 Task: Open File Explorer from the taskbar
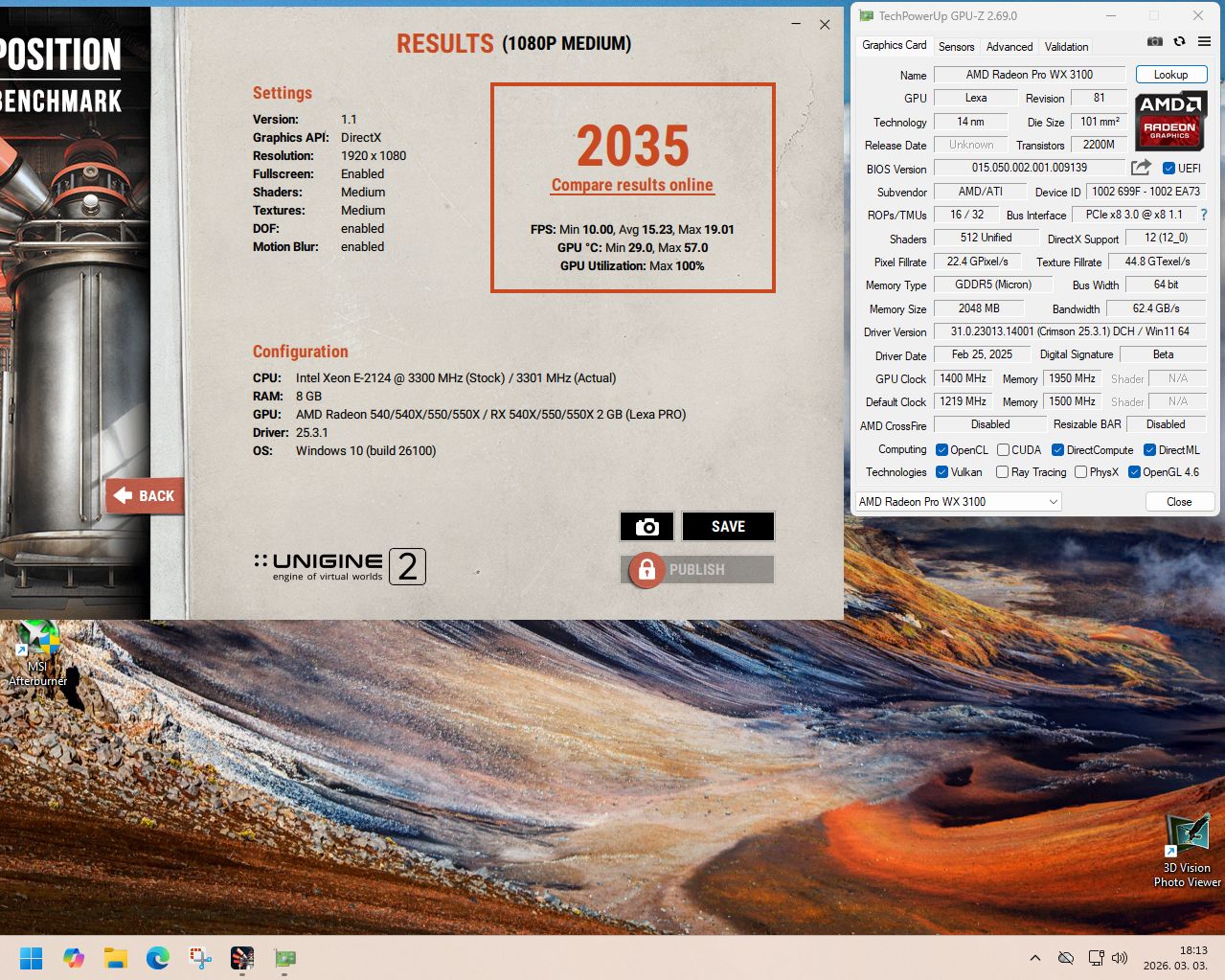116,957
